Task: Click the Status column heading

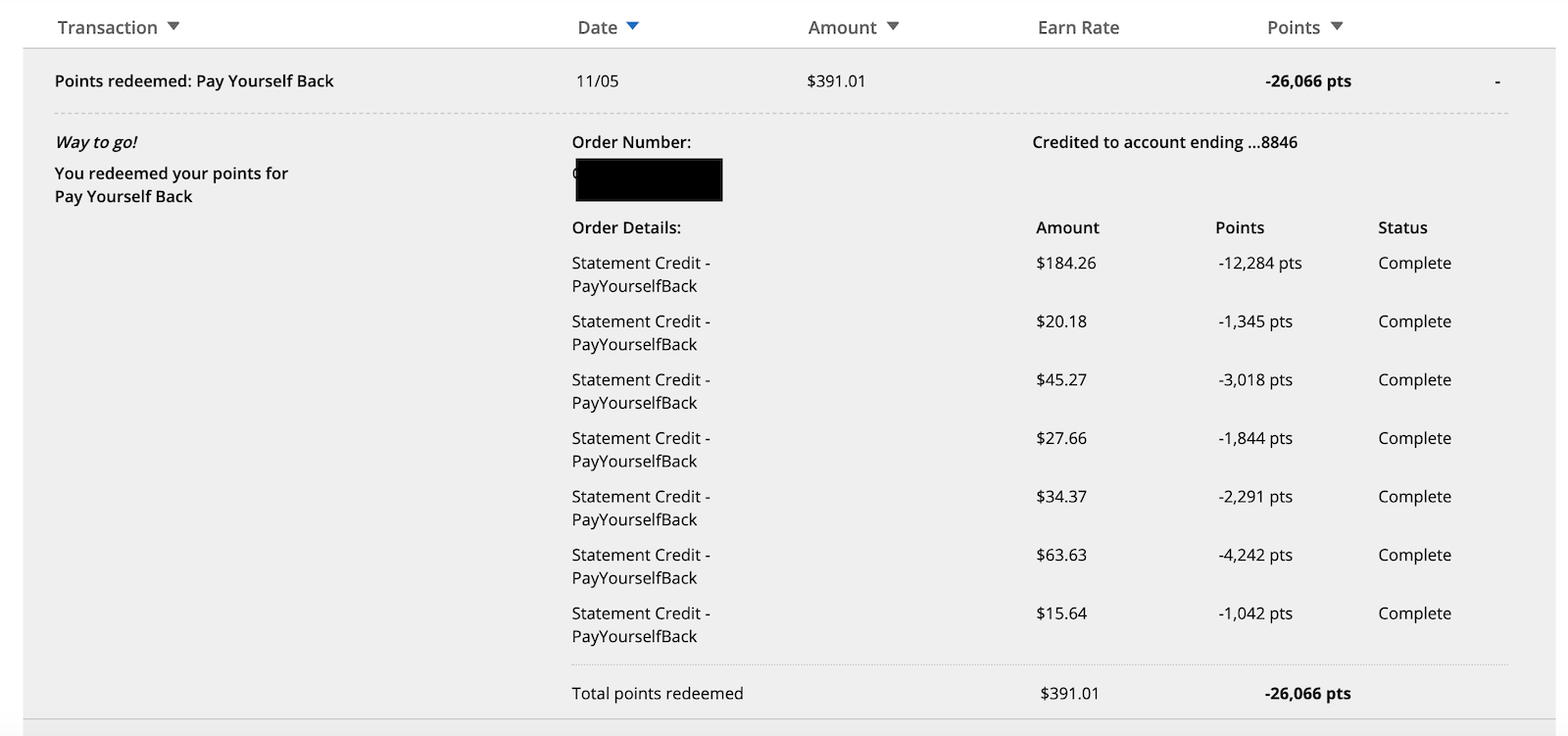Action: tap(1402, 227)
